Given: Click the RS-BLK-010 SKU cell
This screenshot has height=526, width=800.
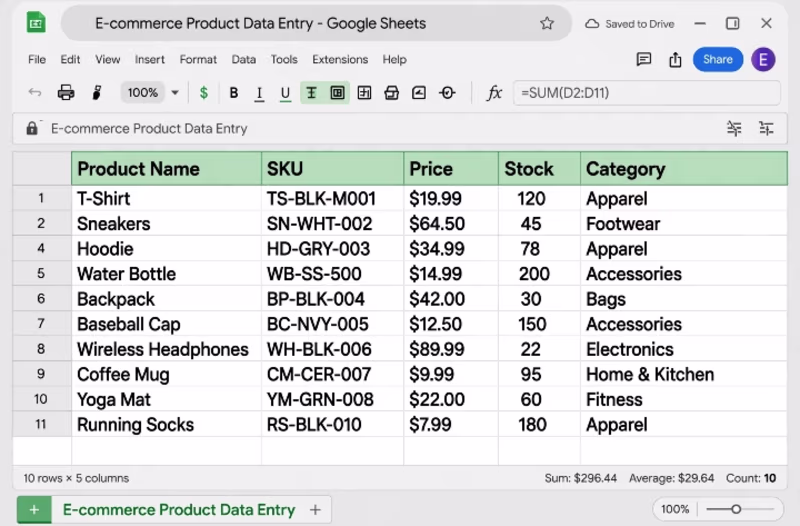Looking at the screenshot, I should pyautogui.click(x=333, y=424).
